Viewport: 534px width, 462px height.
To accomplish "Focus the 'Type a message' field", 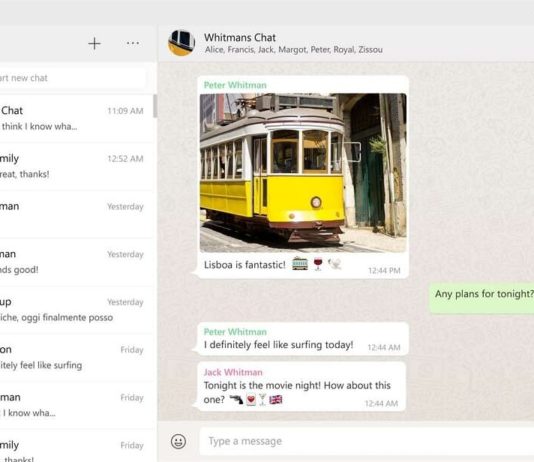I will (366, 441).
